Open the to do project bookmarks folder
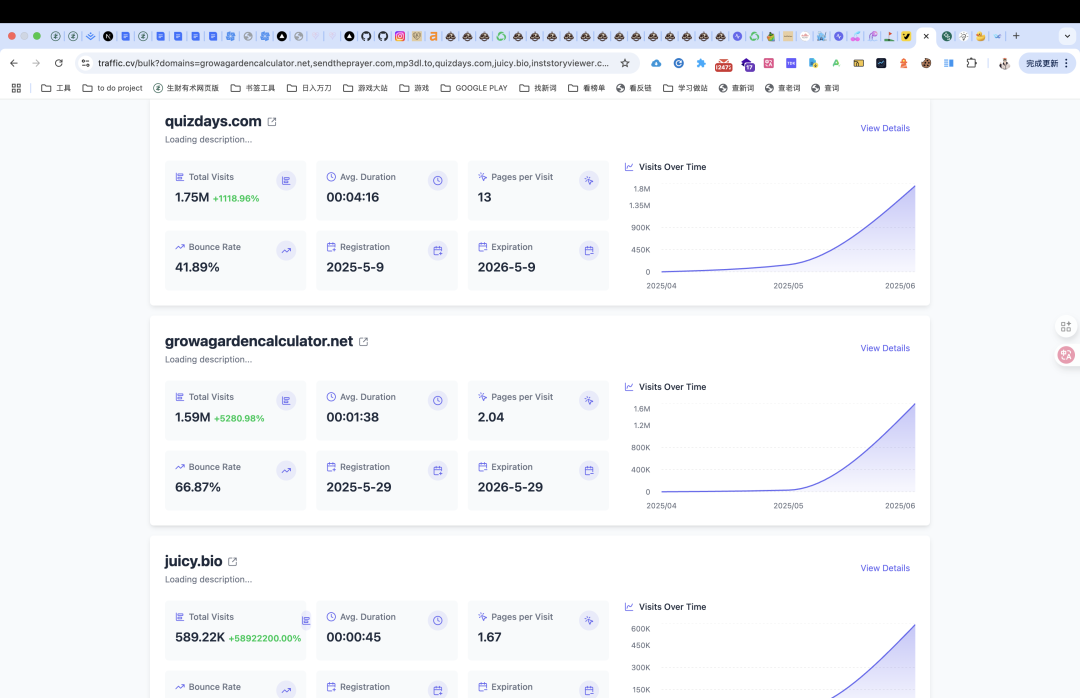 tap(112, 88)
